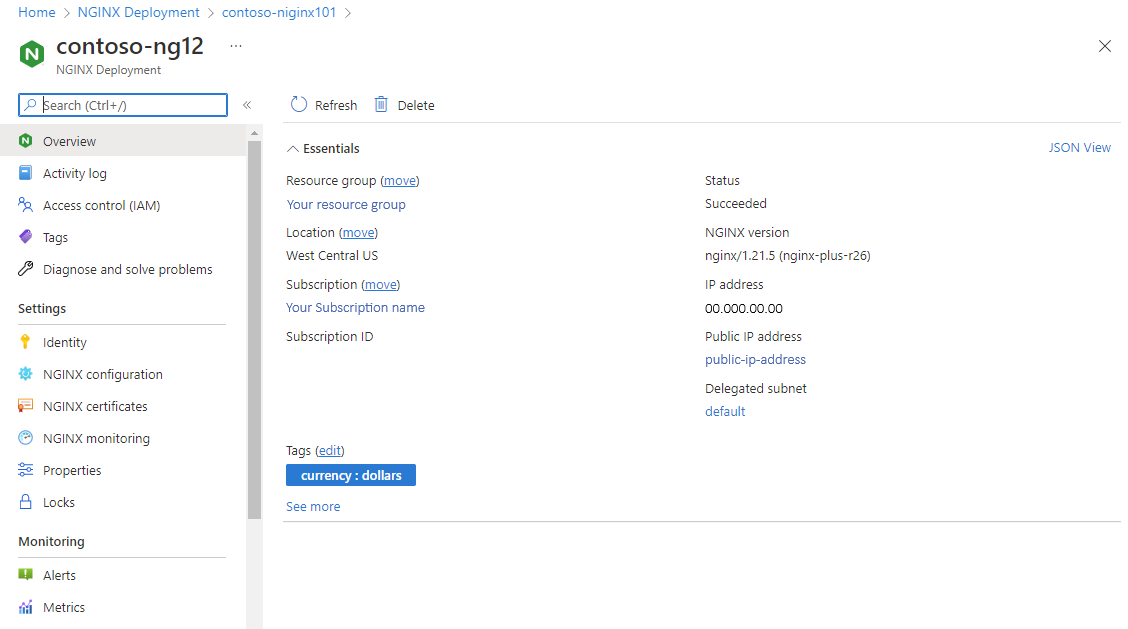This screenshot has width=1128, height=629.
Task: Click the NGINX certificates icon
Action: pos(26,406)
